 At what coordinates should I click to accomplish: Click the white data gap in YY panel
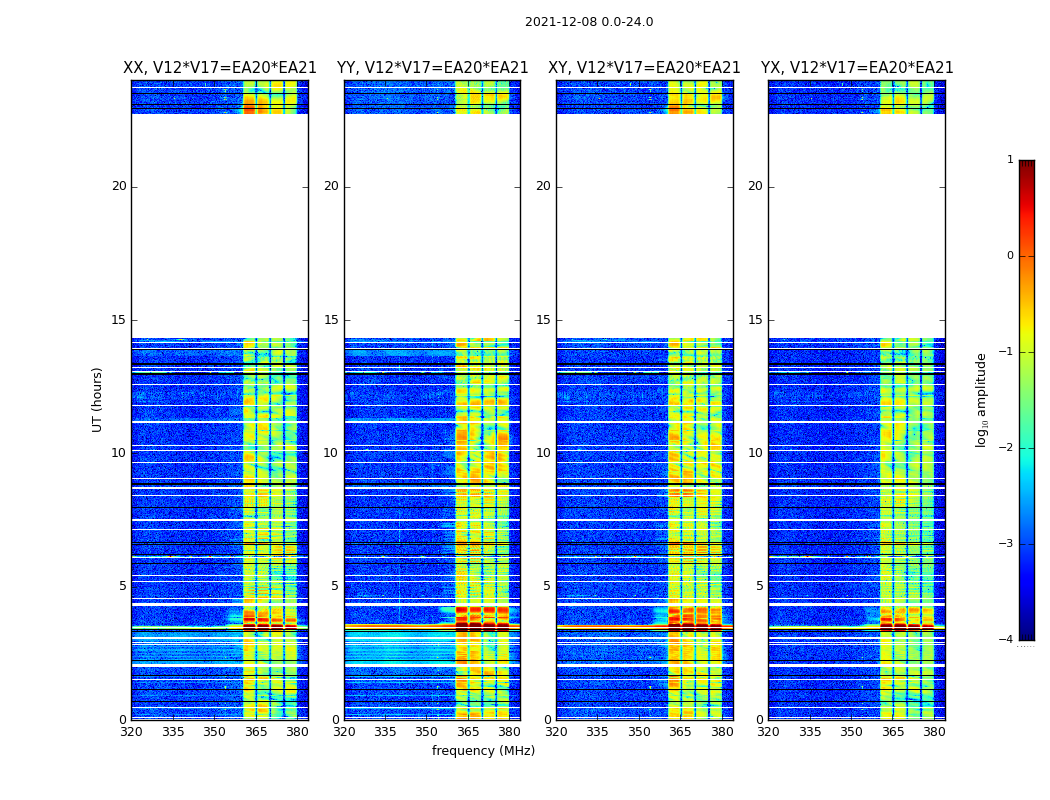coord(432,225)
